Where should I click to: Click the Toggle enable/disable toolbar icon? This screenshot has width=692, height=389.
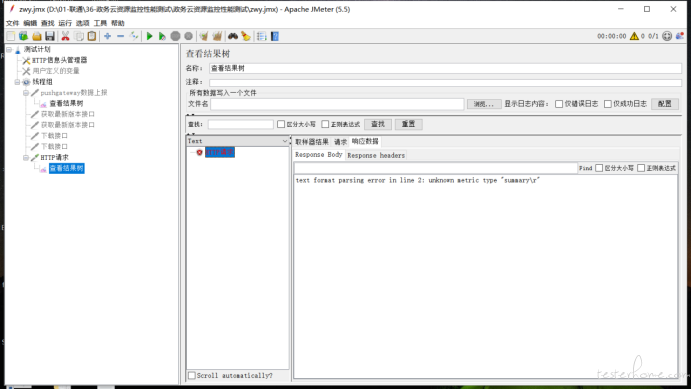134,36
